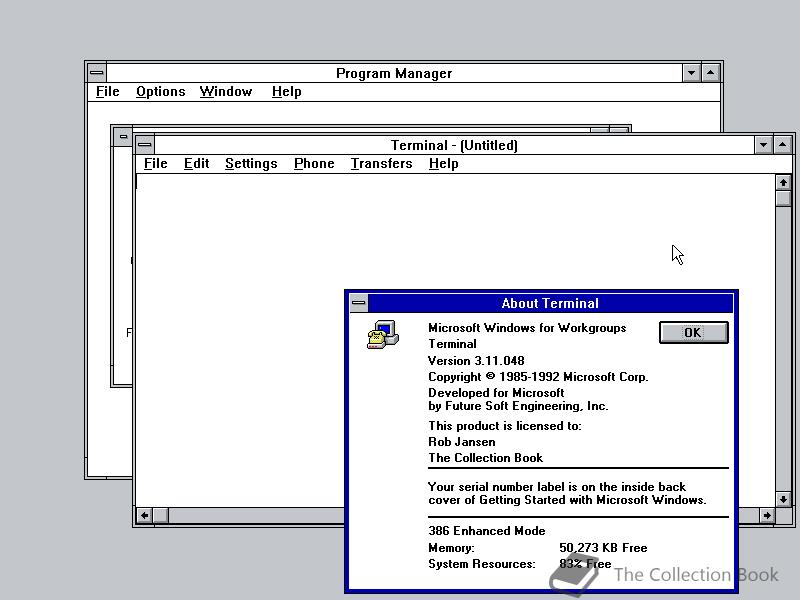Open Terminal File menu
The width and height of the screenshot is (800, 600).
[x=156, y=164]
